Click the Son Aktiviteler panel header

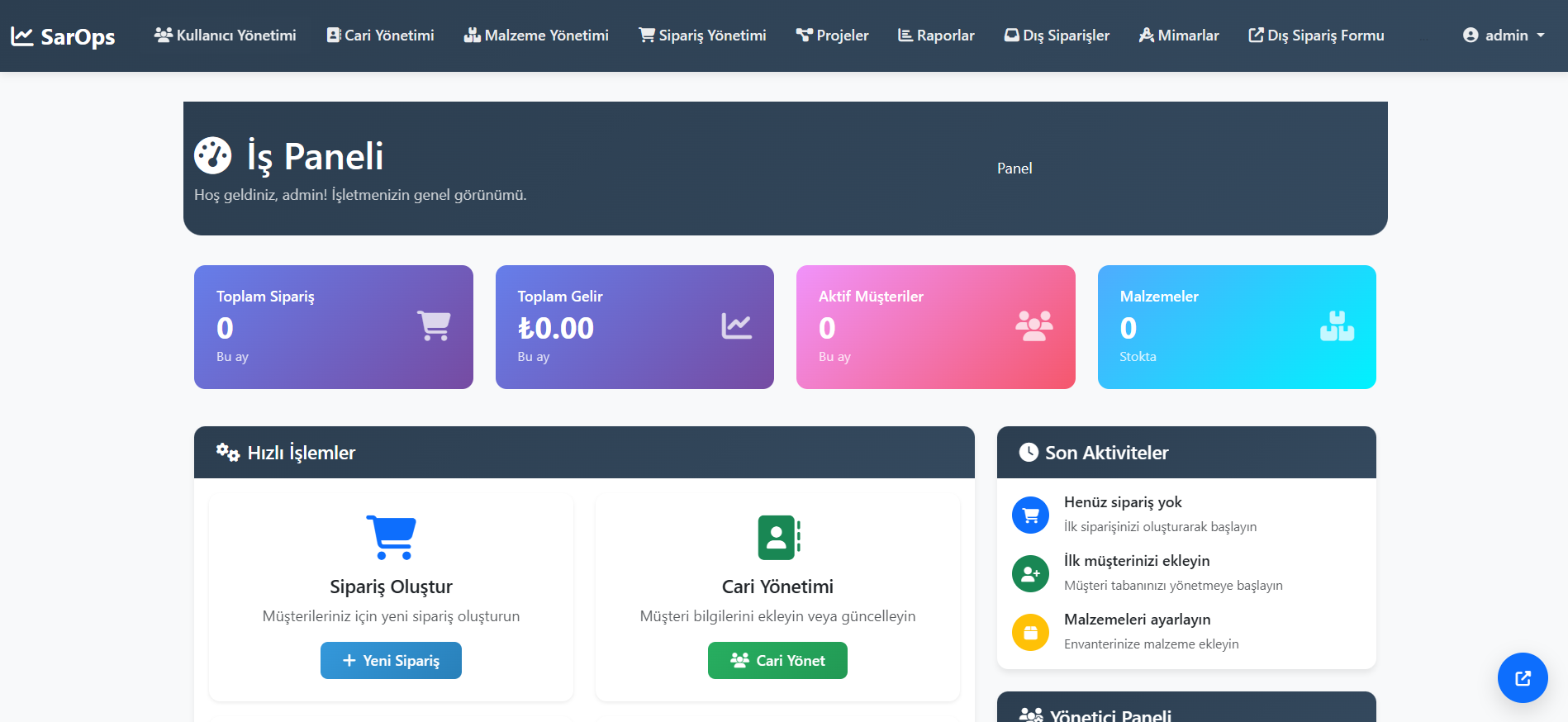(1186, 453)
